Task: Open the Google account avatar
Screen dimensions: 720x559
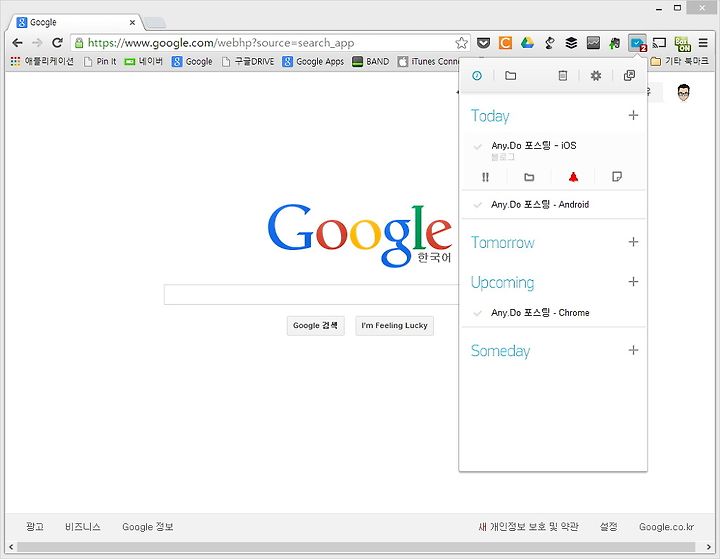Action: click(683, 92)
